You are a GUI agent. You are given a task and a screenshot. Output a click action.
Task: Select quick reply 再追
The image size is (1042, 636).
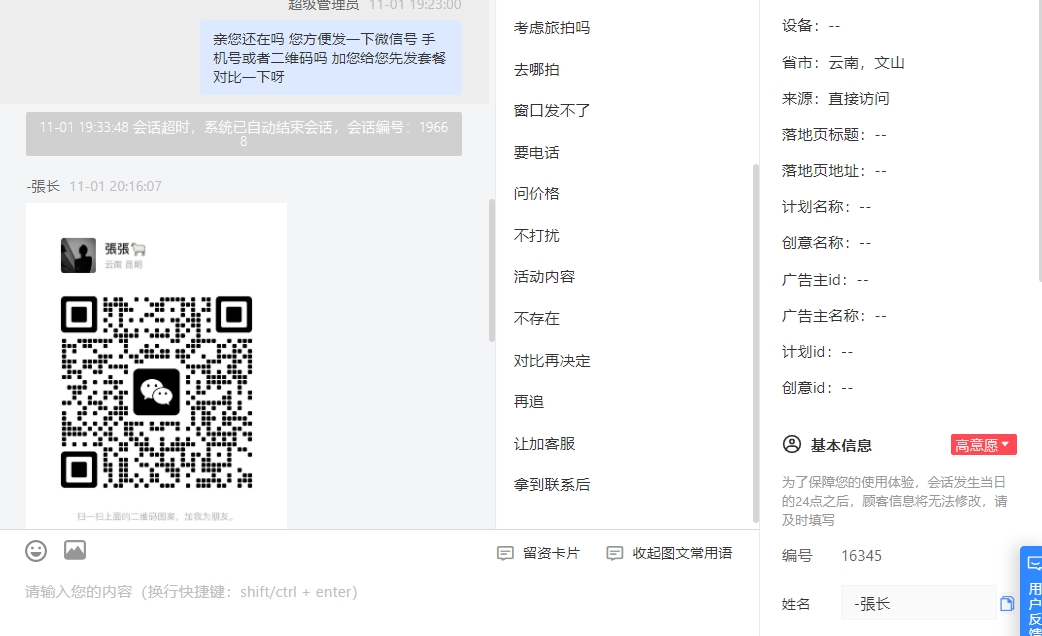click(x=529, y=402)
